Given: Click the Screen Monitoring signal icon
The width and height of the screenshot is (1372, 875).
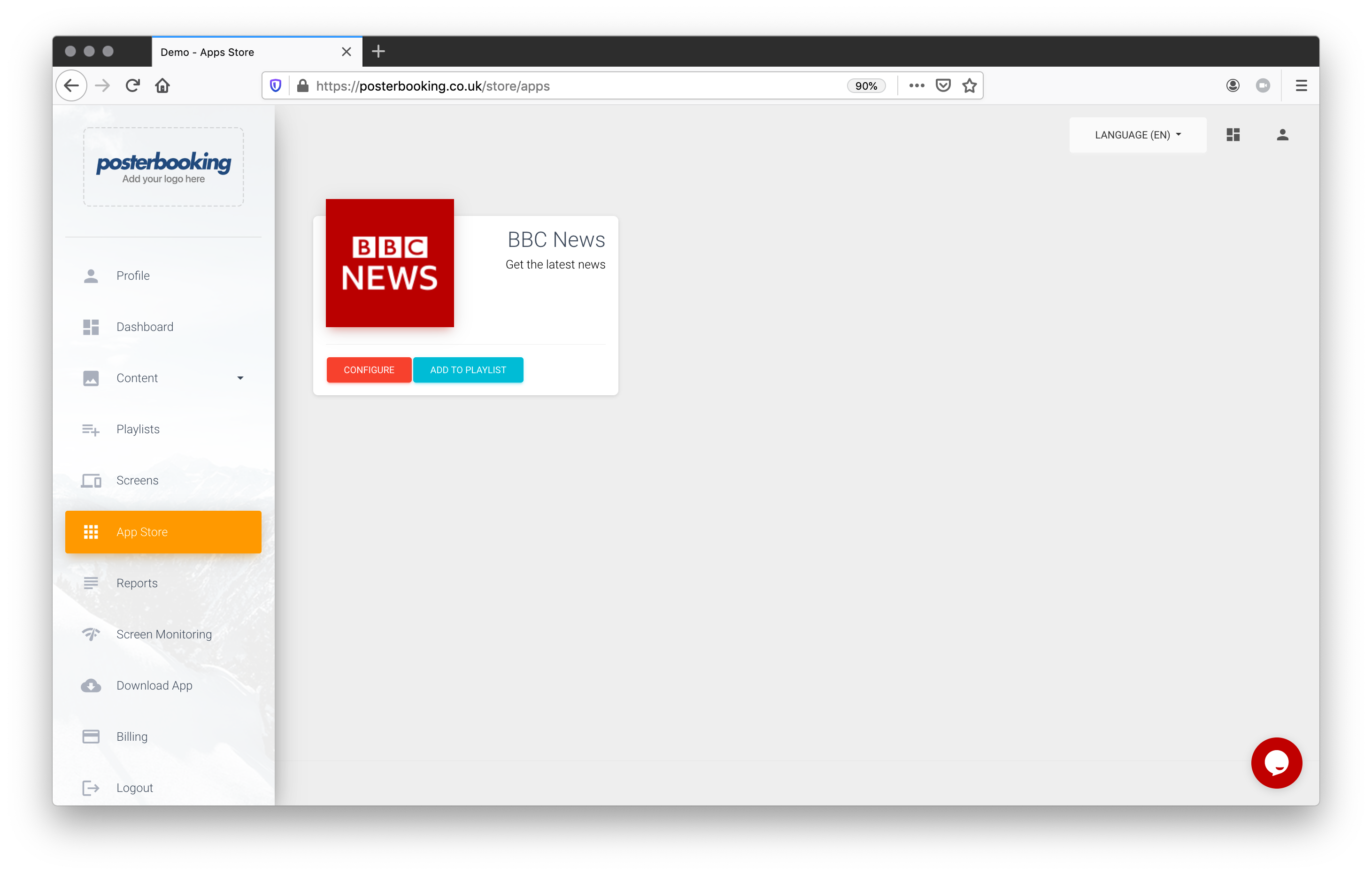Looking at the screenshot, I should (91, 634).
